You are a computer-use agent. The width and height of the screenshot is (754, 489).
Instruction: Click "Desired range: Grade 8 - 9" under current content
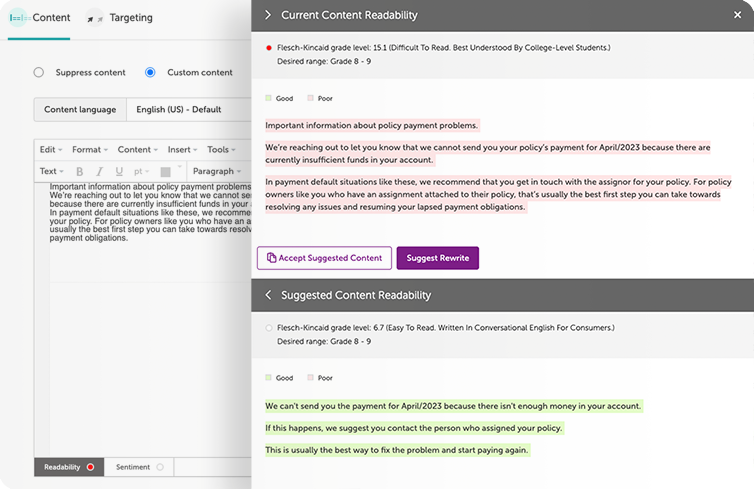point(324,61)
